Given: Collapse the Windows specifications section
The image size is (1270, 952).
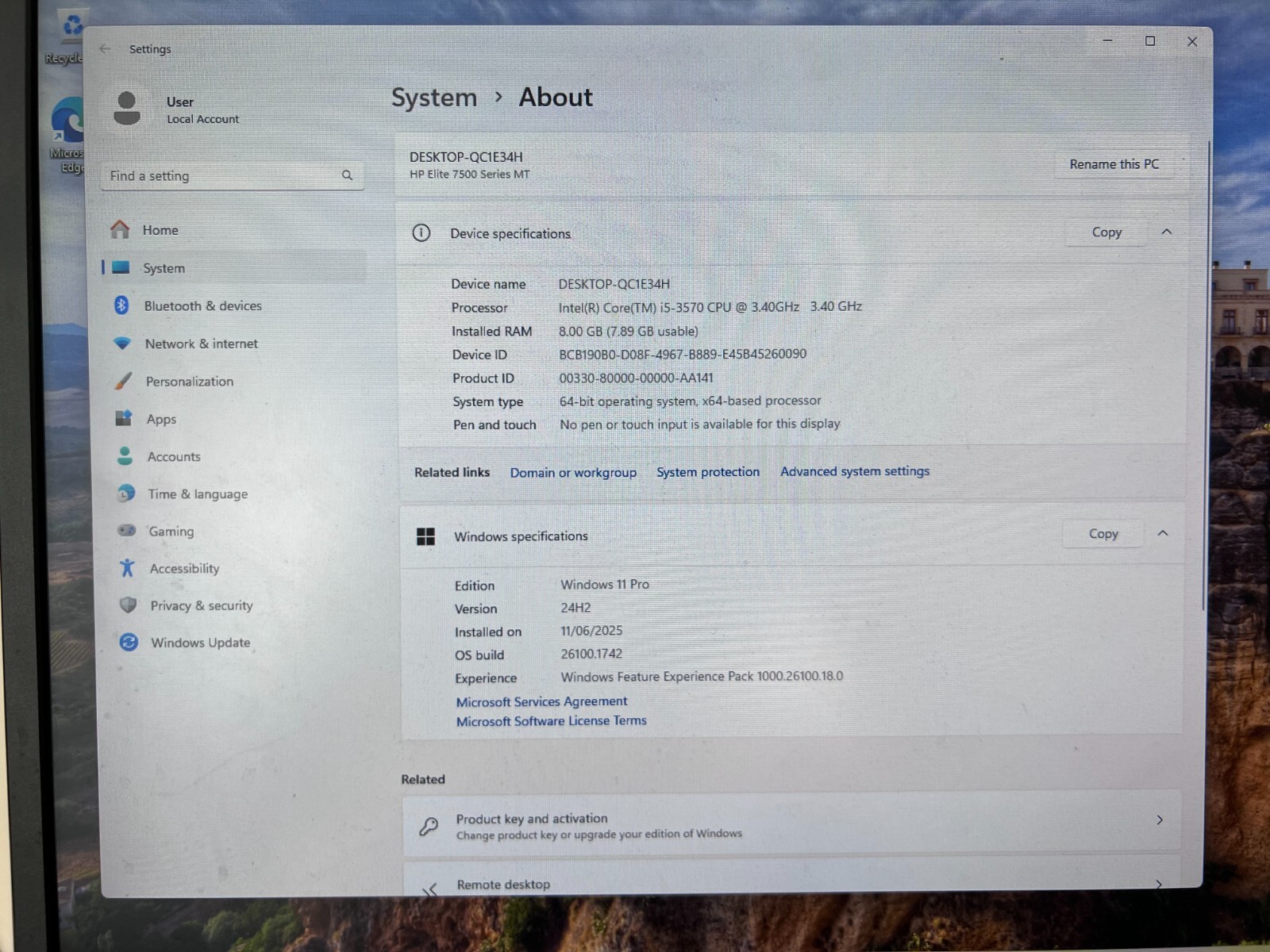Looking at the screenshot, I should pyautogui.click(x=1163, y=533).
